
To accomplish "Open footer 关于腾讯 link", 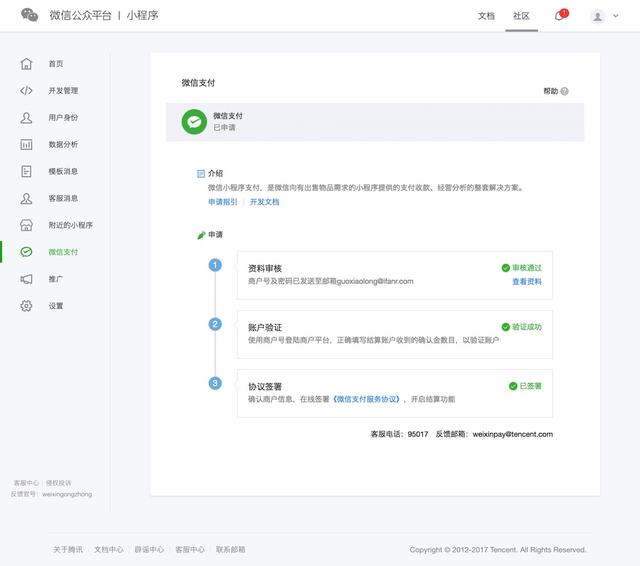I will pyautogui.click(x=68, y=550).
